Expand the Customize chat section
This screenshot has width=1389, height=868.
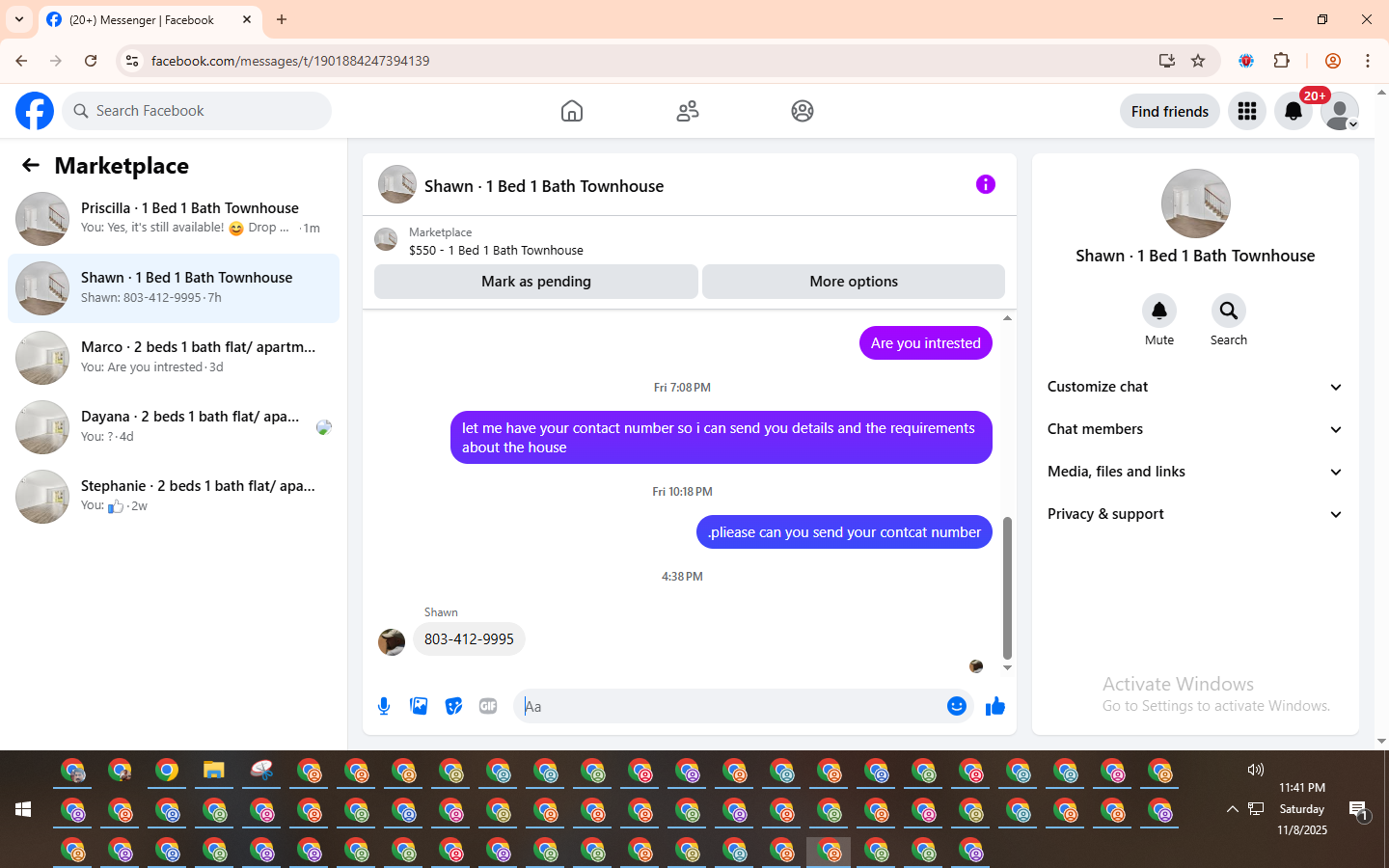tap(1195, 387)
